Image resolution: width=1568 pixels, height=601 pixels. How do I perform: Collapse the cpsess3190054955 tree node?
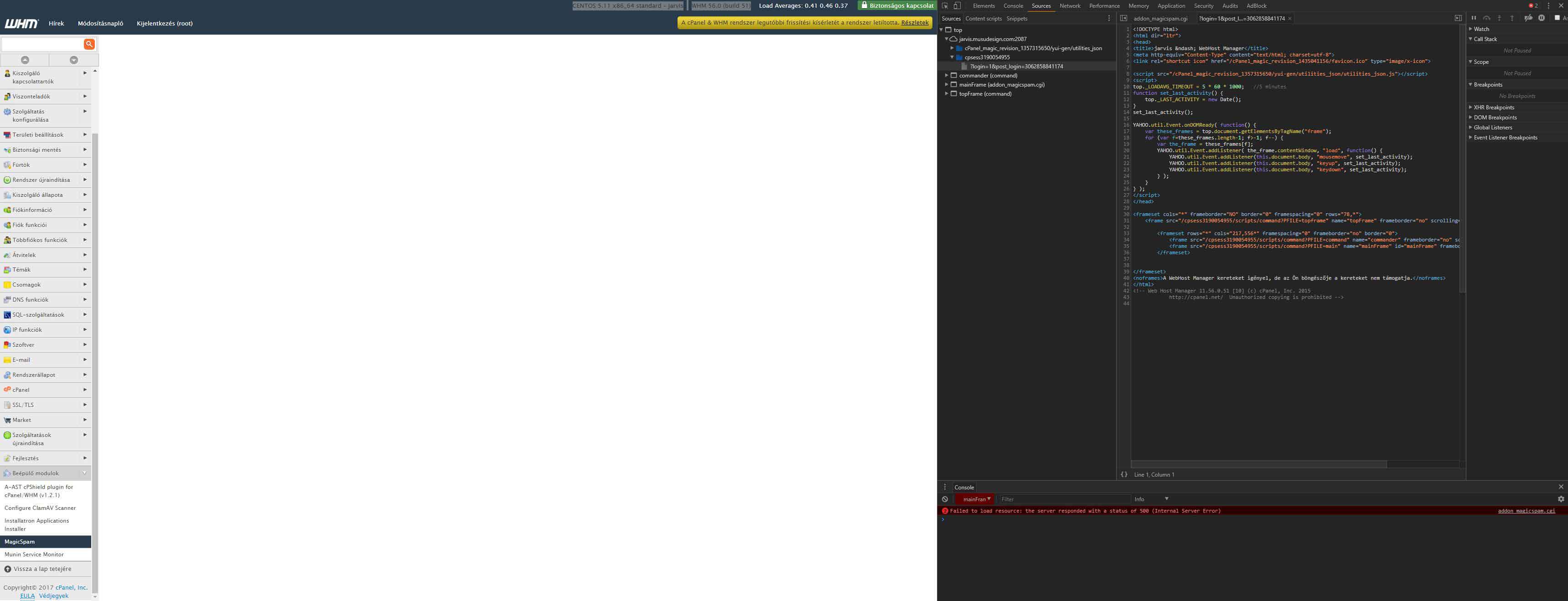click(x=952, y=57)
